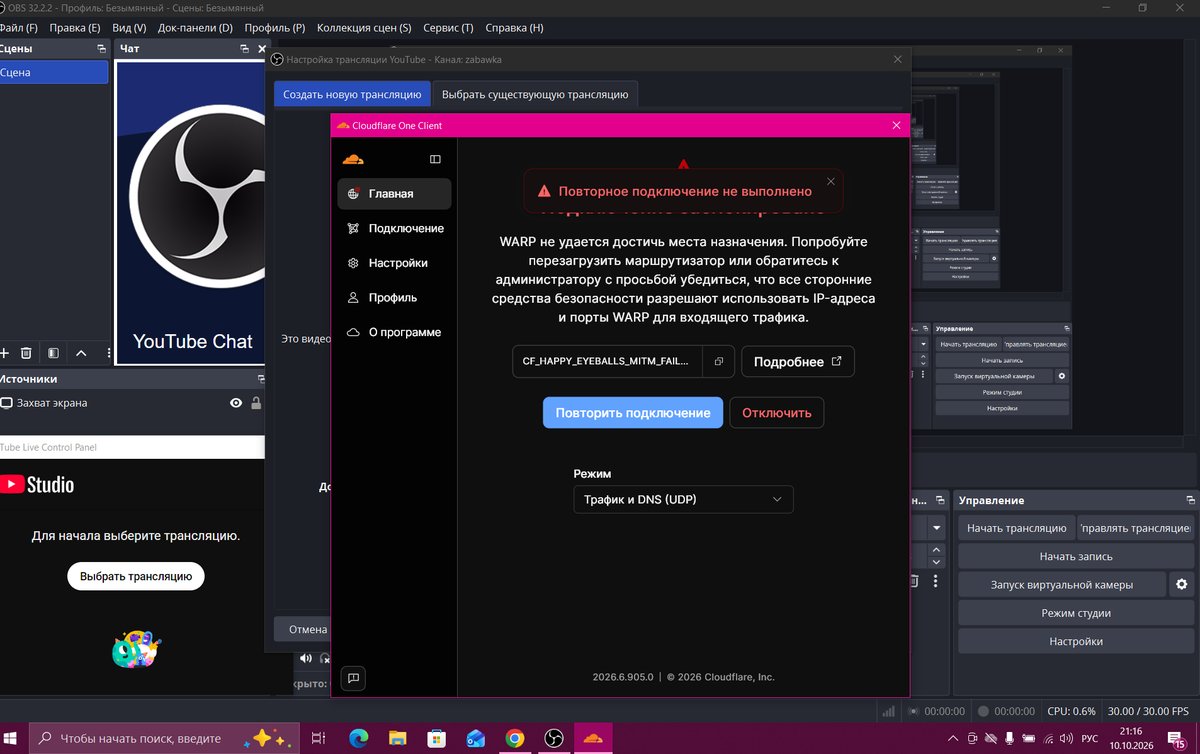Open Настройки in Cloudflare sidebar
1200x754 pixels.
[394, 263]
